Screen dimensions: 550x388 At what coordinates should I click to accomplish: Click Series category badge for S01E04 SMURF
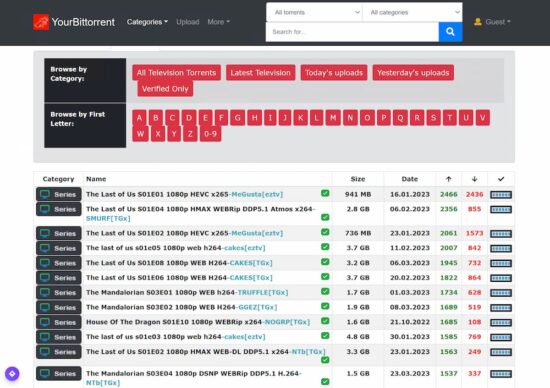(x=59, y=209)
